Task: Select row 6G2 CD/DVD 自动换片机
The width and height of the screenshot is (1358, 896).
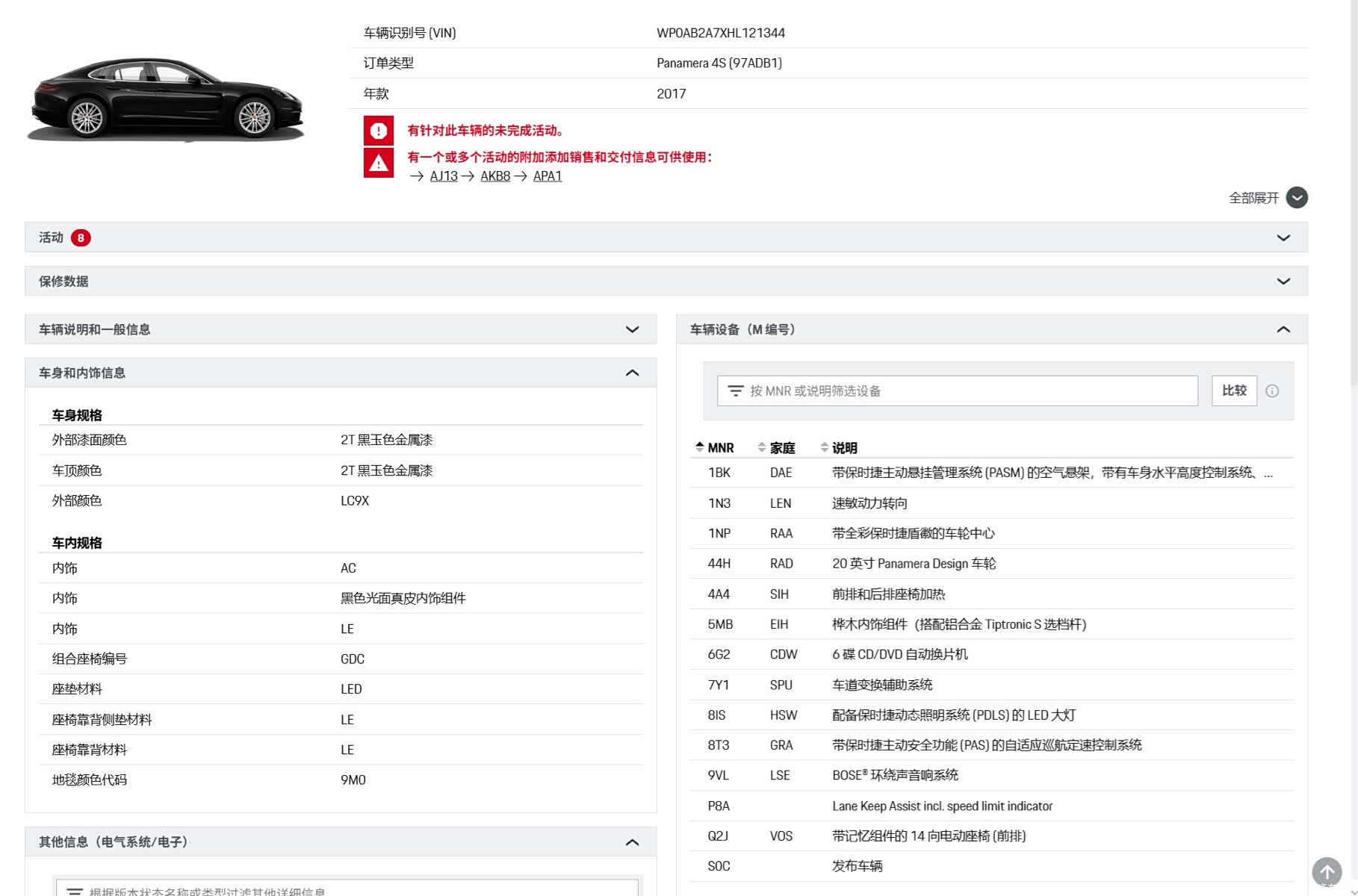Action: (x=992, y=654)
